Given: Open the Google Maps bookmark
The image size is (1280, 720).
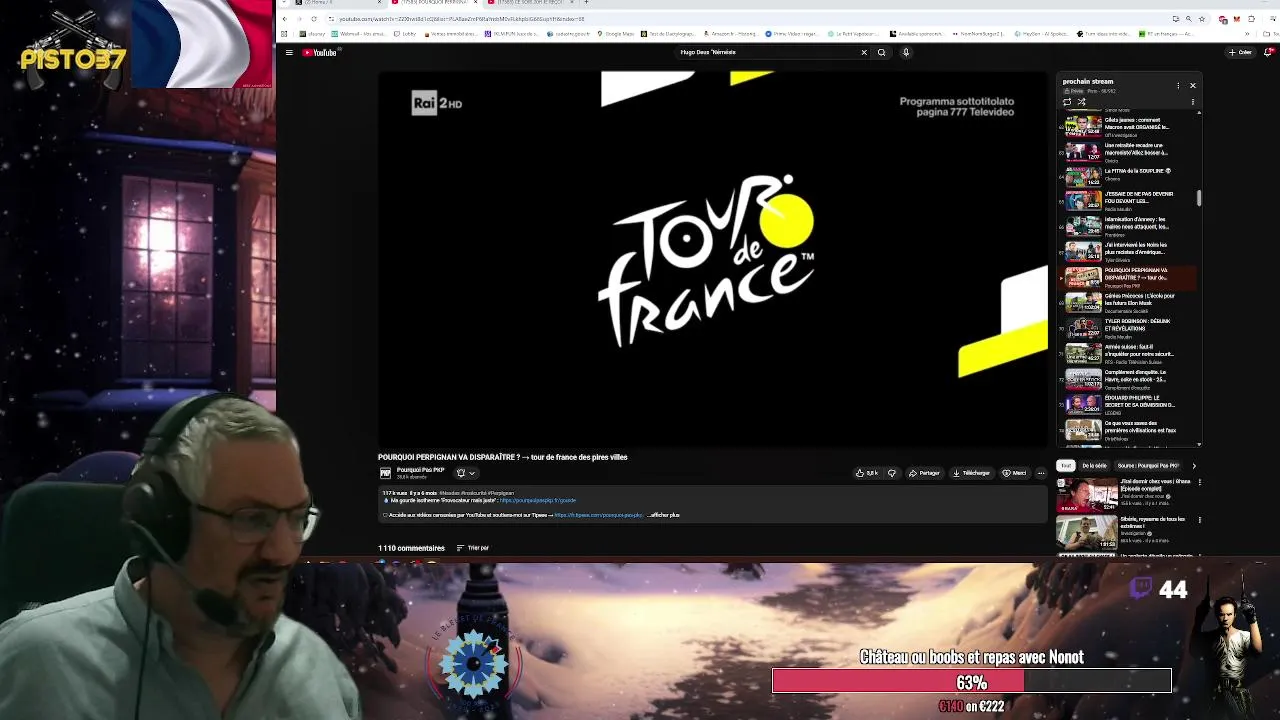Looking at the screenshot, I should tap(616, 34).
